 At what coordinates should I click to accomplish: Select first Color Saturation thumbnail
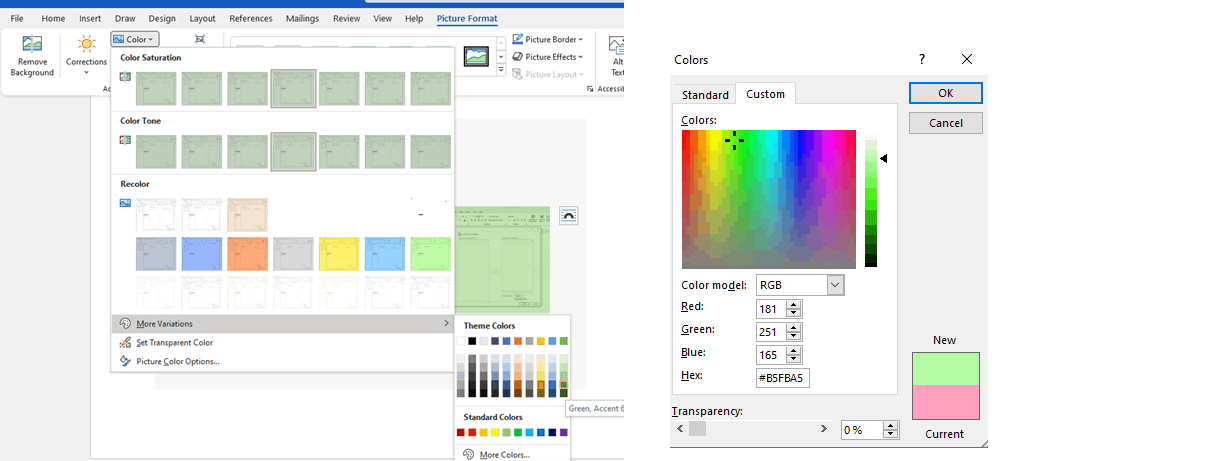pos(156,88)
